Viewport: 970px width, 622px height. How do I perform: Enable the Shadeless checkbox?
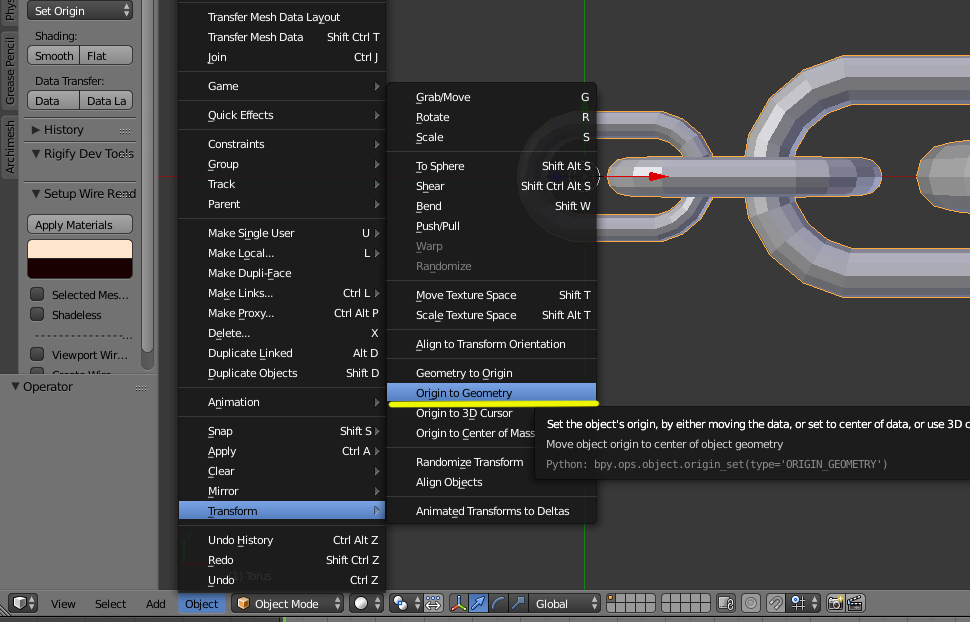pyautogui.click(x=37, y=314)
